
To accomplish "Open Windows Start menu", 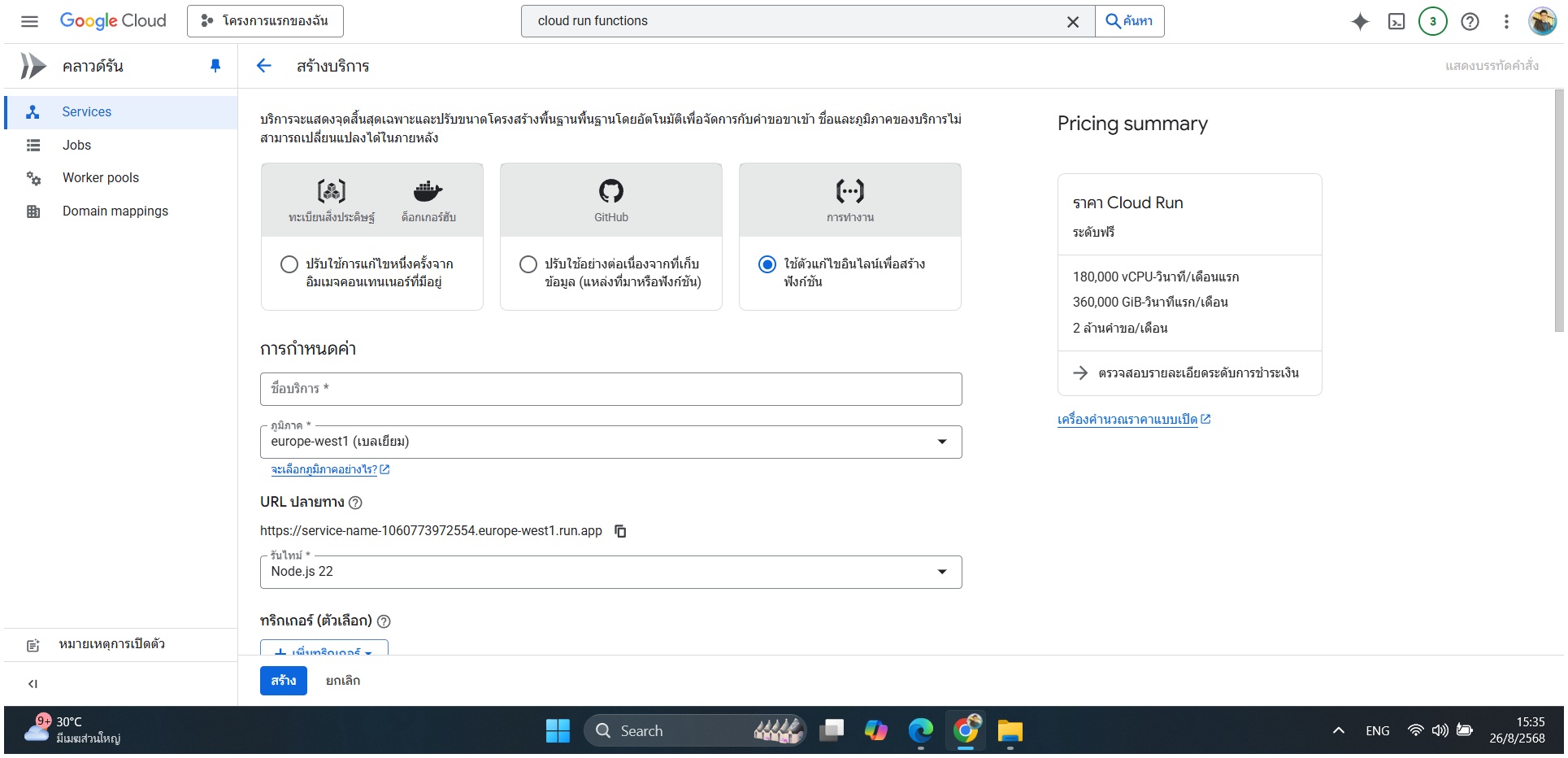I will point(558,730).
